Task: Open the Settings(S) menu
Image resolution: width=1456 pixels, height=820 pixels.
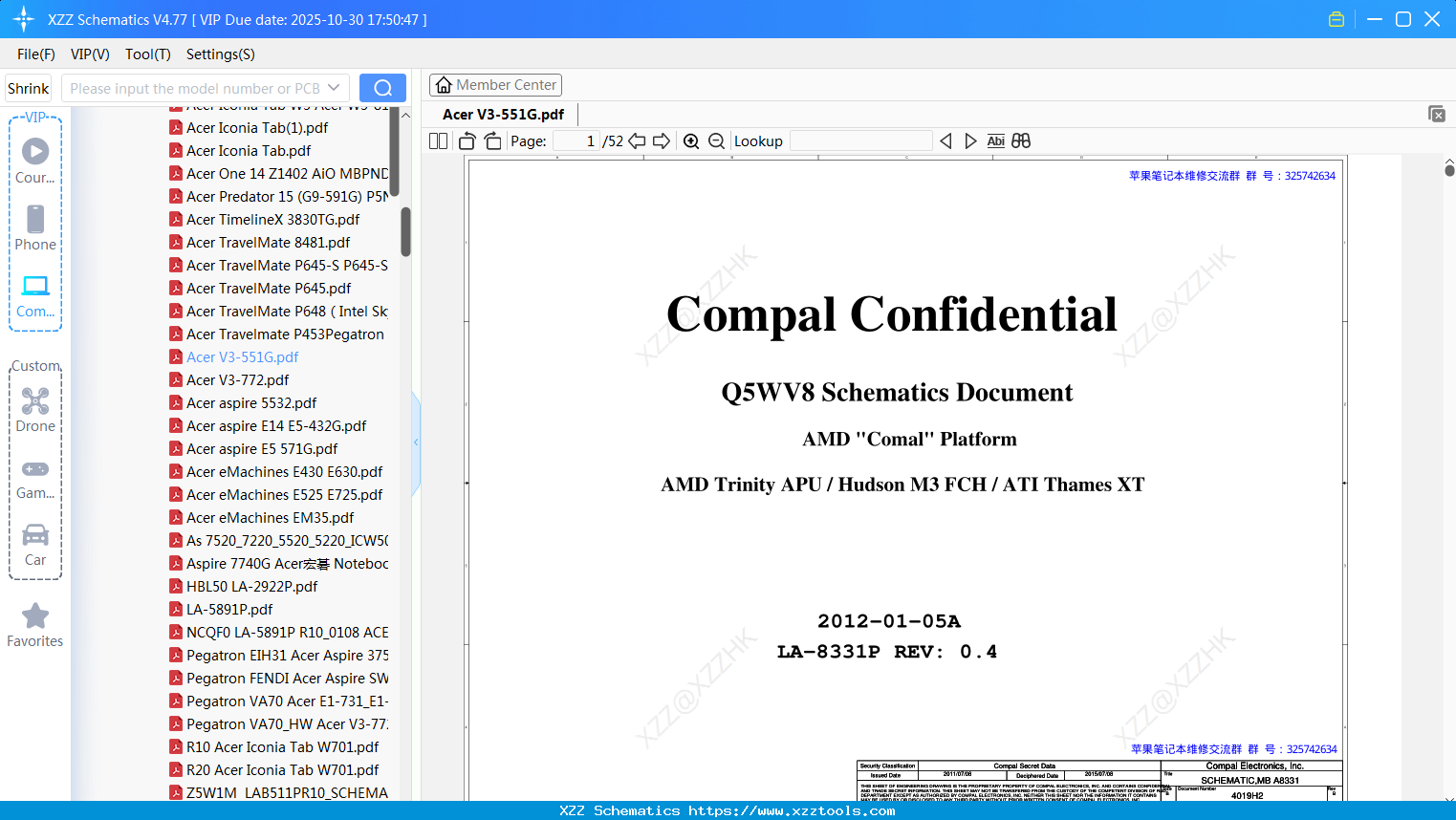Action: [221, 54]
